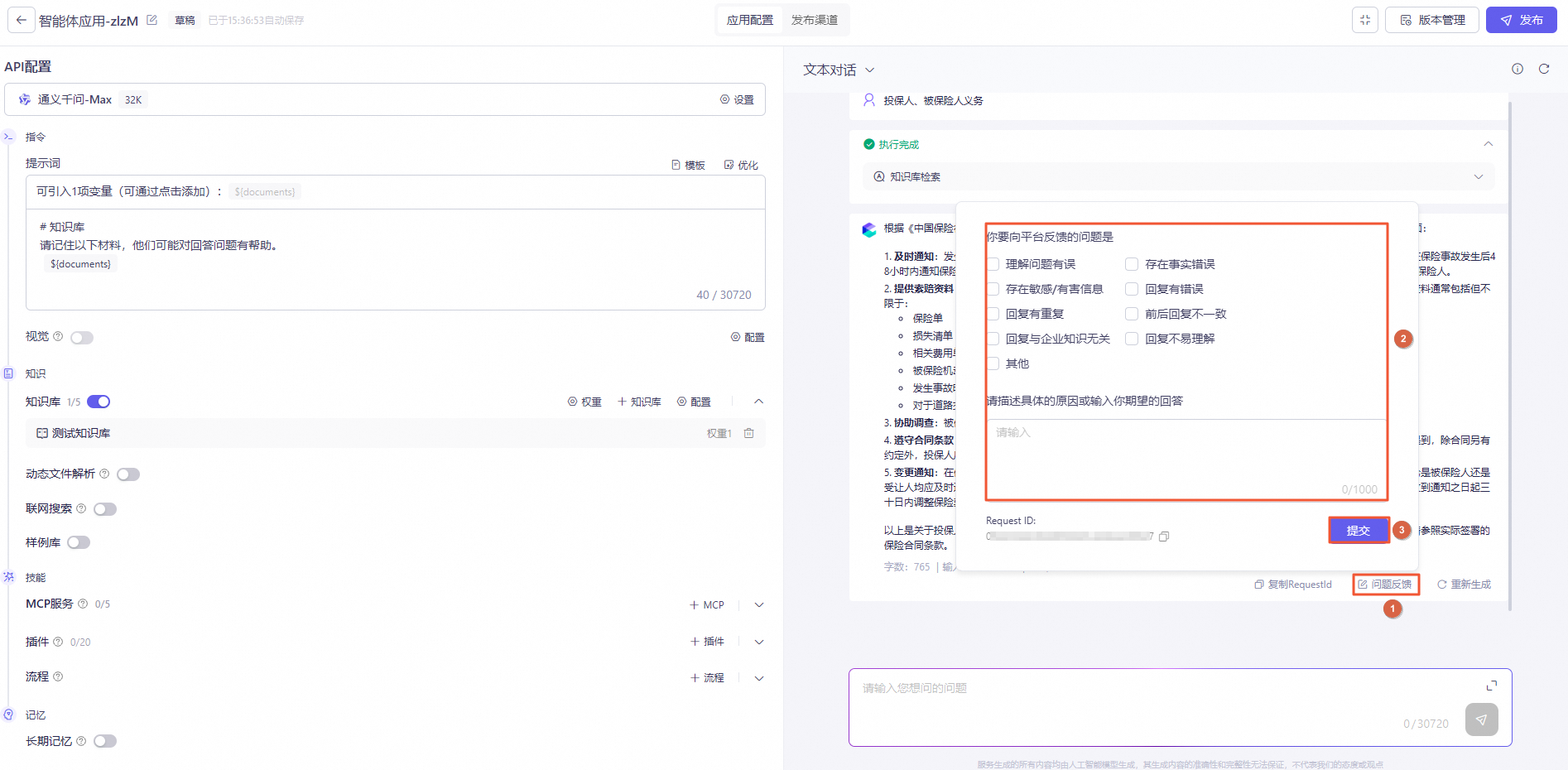Select the 测试知识库 entry
Screen dimensions: 1568x770
396,433
